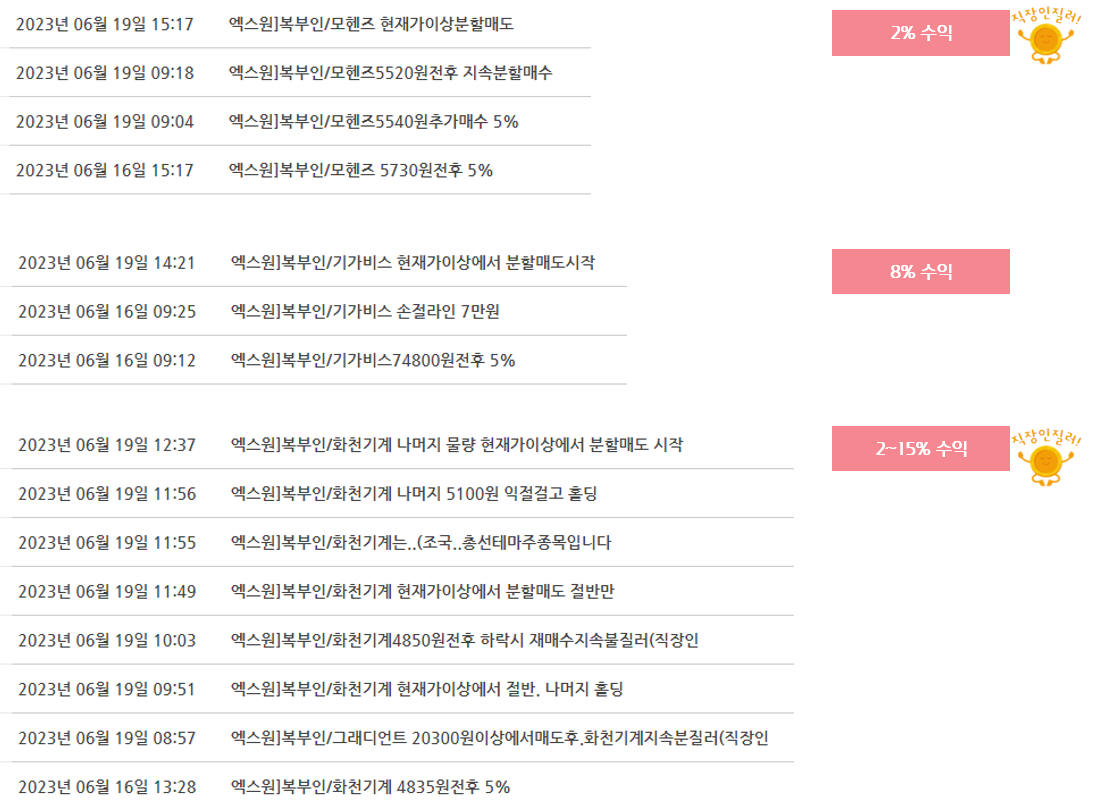
Task: Open 기가비스 현재가이상에서 분할매도시작 message
Action: coord(413,263)
